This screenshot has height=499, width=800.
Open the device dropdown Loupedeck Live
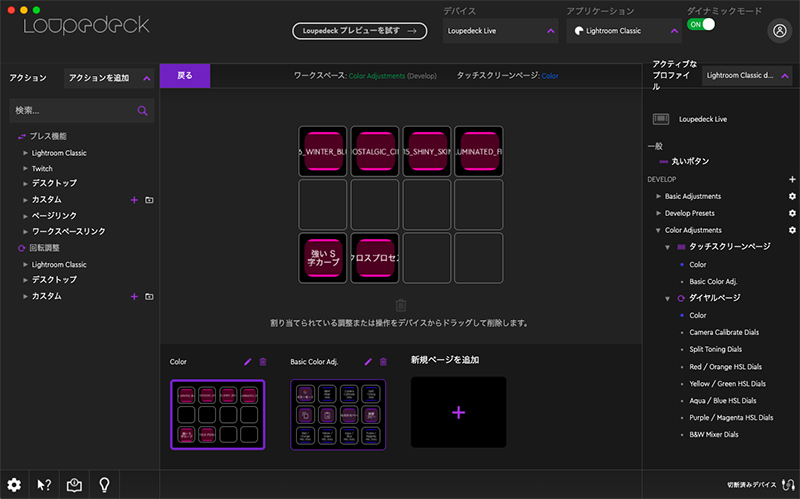pyautogui.click(x=500, y=31)
